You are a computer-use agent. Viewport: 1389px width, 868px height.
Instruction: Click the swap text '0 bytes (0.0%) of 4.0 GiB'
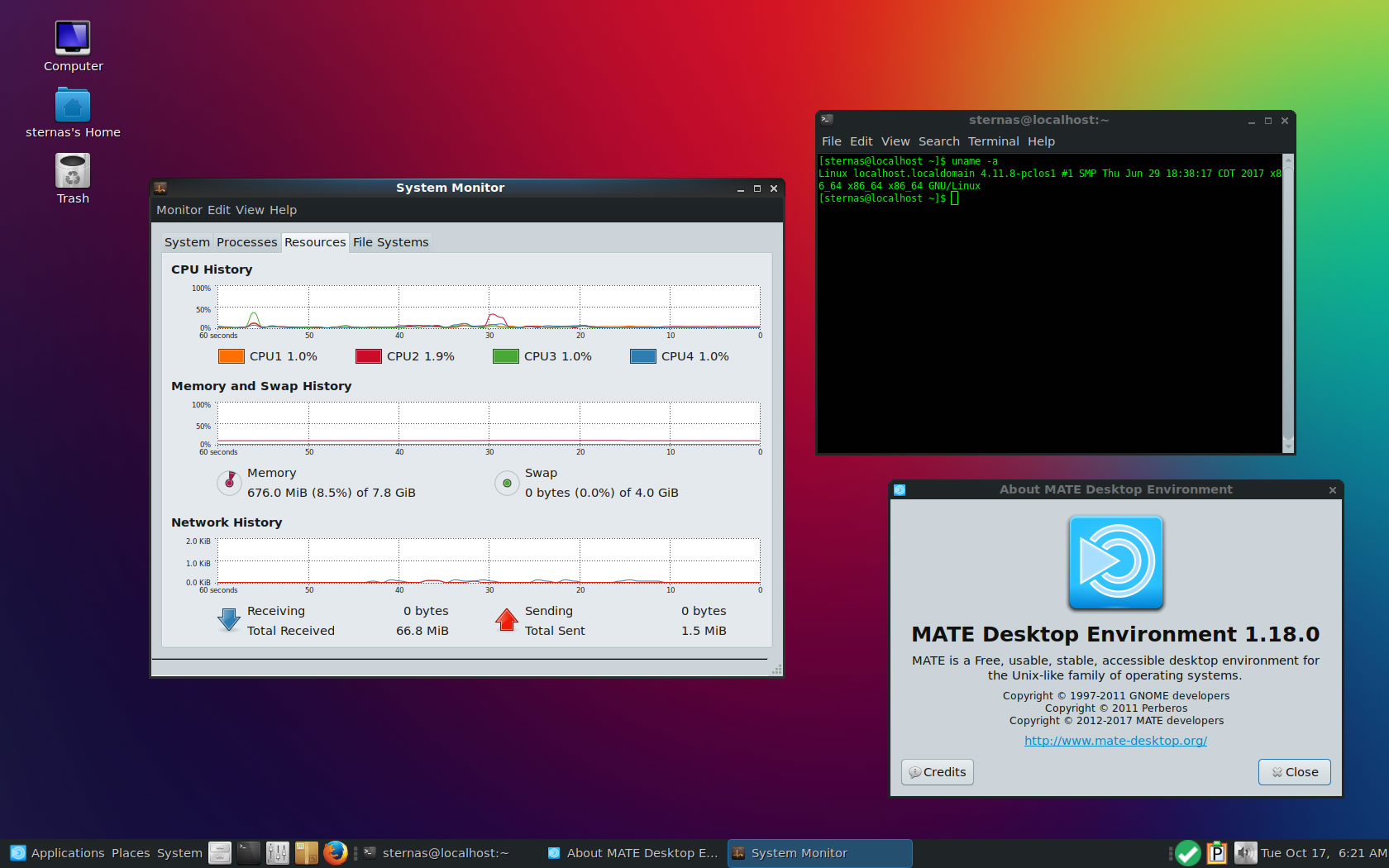click(x=602, y=493)
